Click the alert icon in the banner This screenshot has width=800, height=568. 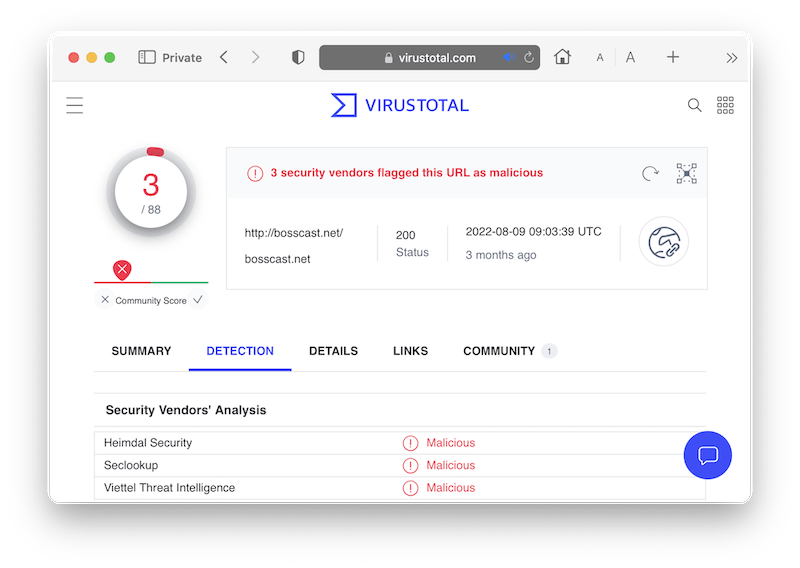pyautogui.click(x=255, y=174)
